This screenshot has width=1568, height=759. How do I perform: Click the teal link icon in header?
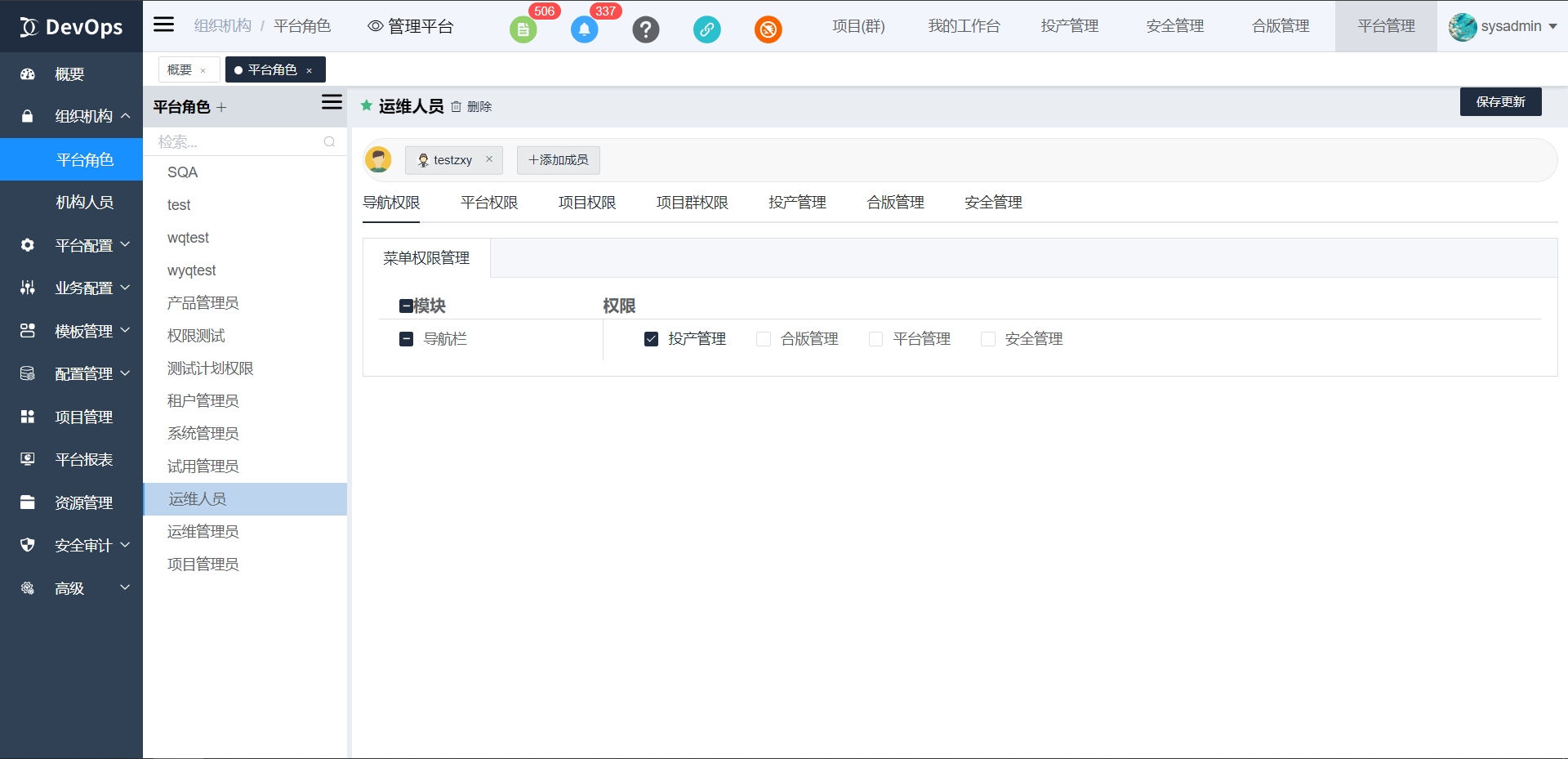click(706, 30)
